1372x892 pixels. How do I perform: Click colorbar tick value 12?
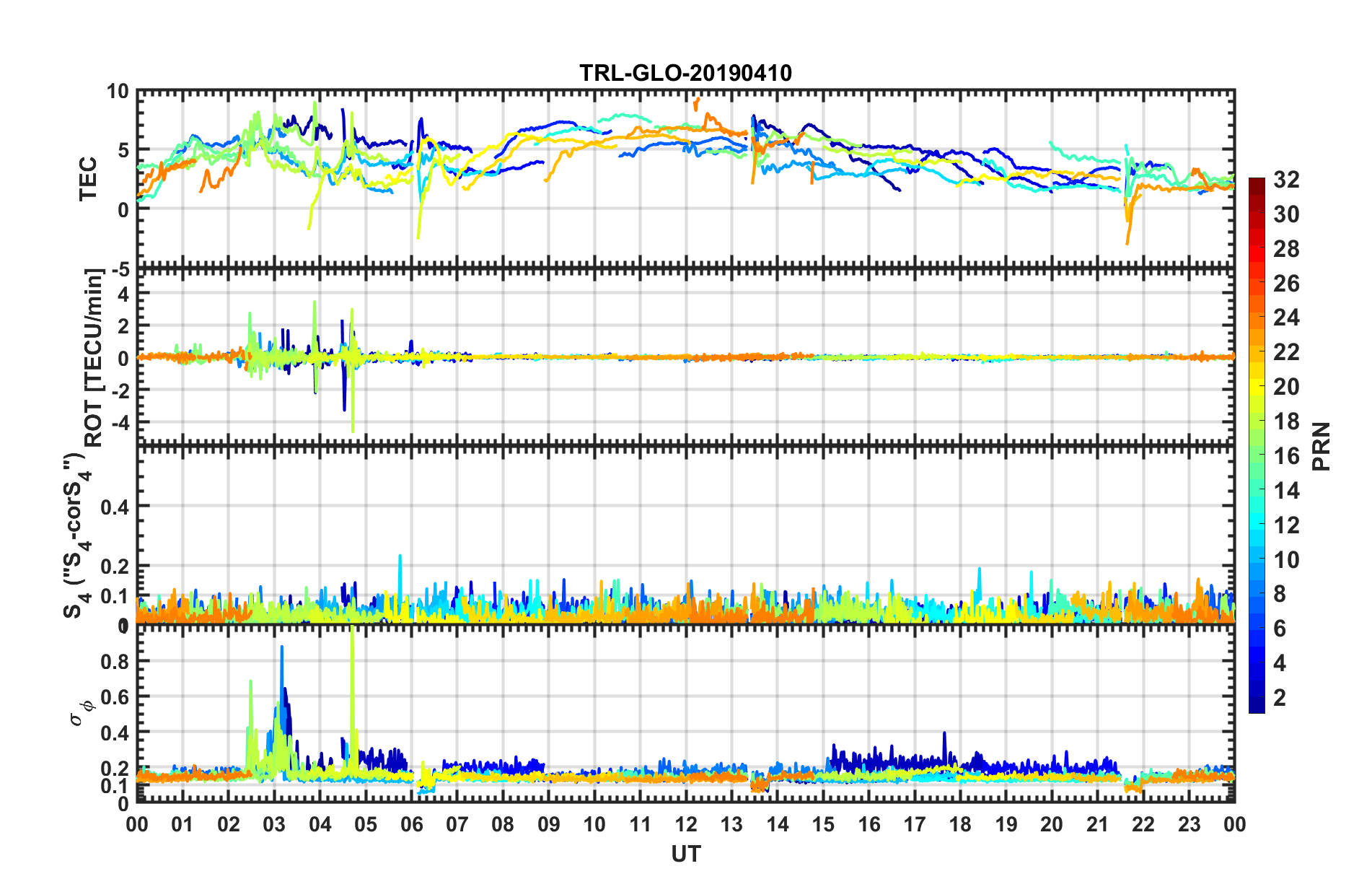point(1286,525)
